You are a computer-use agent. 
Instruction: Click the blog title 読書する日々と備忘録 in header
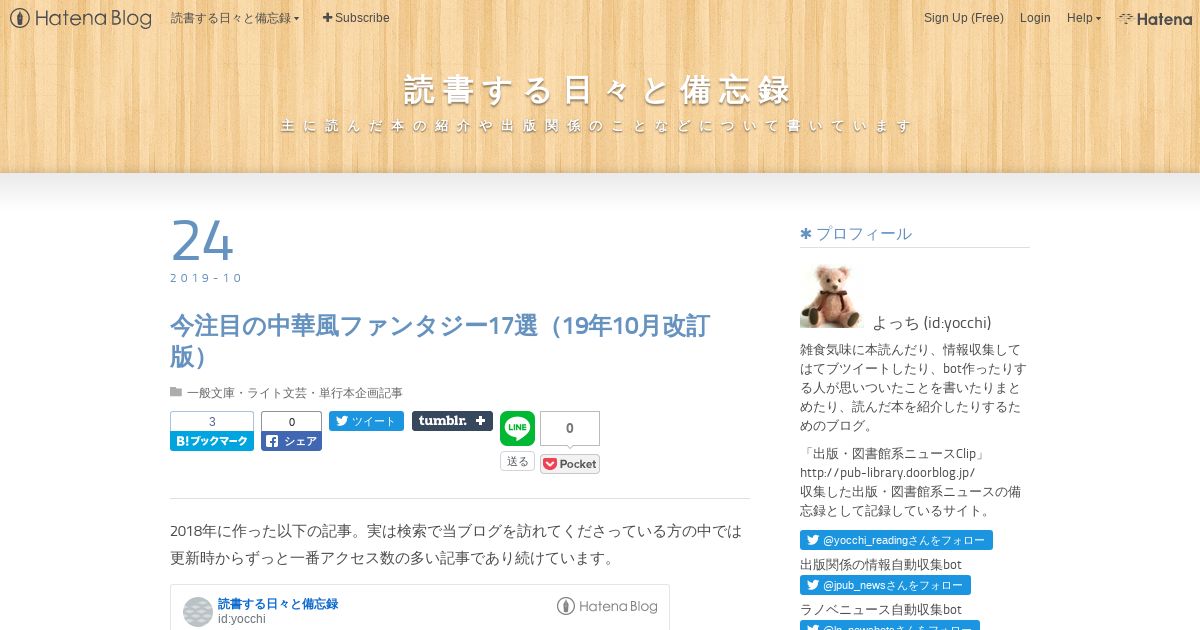coord(598,90)
